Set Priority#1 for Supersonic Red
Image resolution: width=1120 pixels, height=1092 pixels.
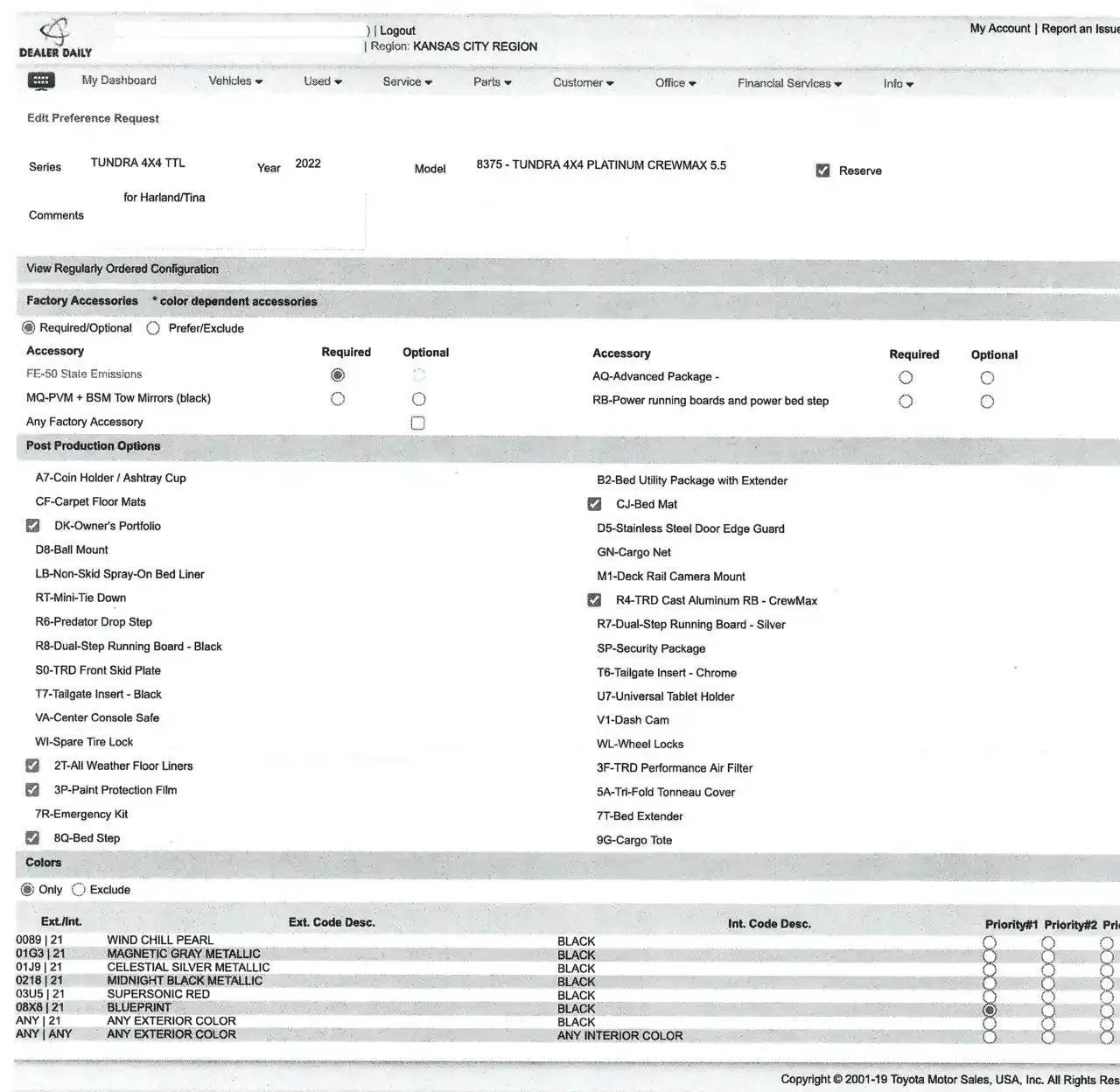click(990, 996)
